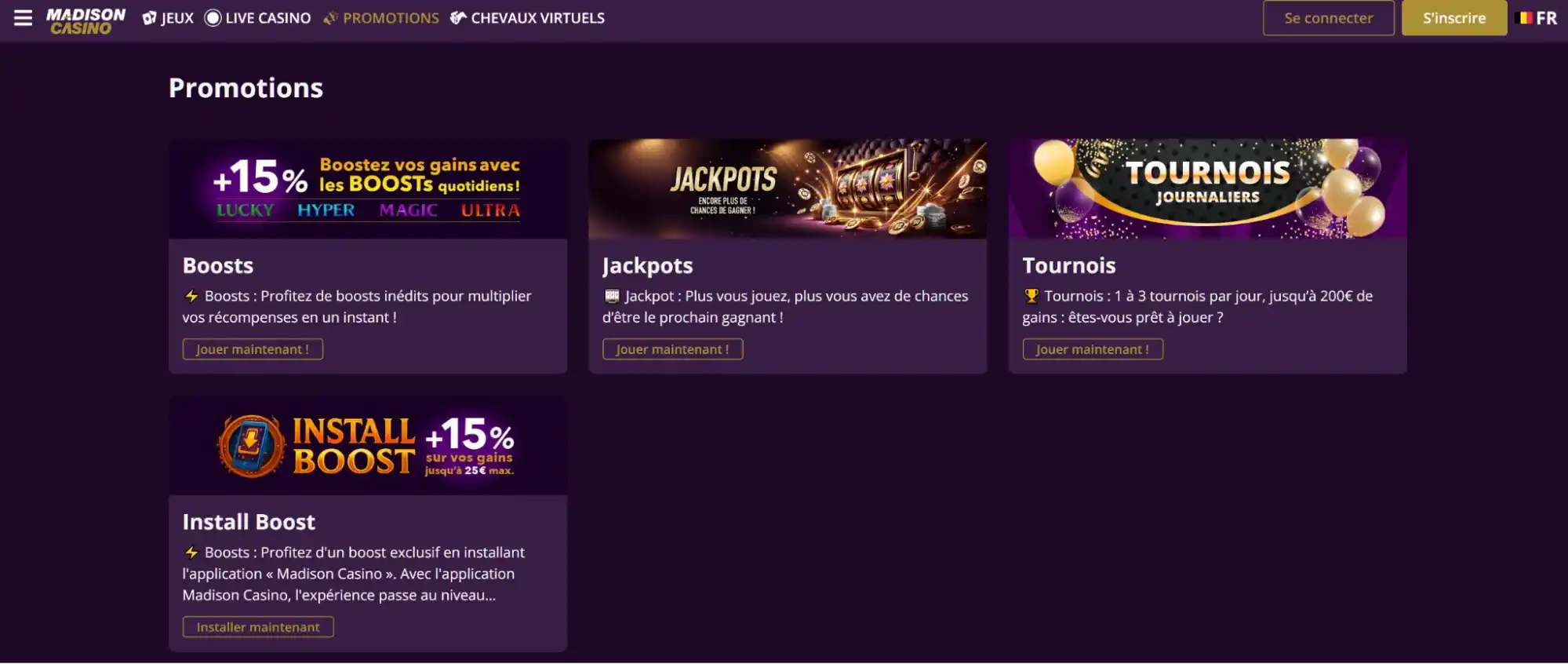Open the Jeux menu item

177,18
